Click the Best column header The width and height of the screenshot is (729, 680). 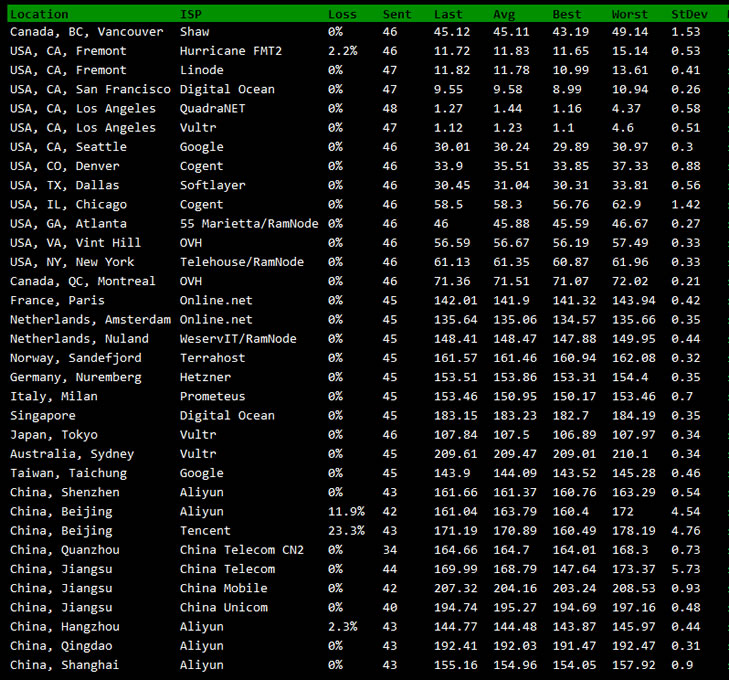pos(567,14)
